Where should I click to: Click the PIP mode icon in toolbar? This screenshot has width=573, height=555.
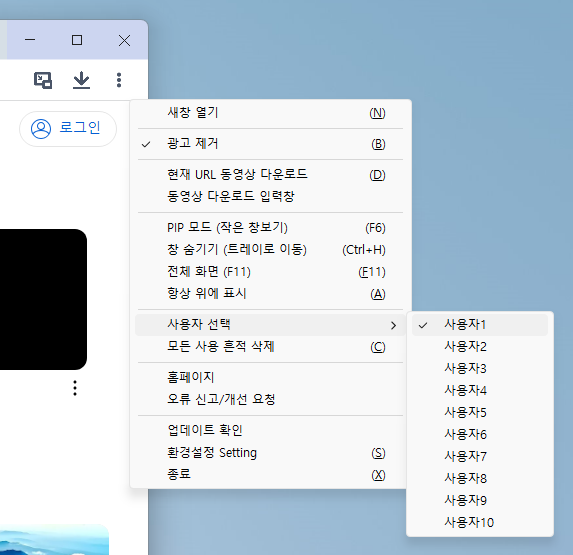click(x=43, y=80)
